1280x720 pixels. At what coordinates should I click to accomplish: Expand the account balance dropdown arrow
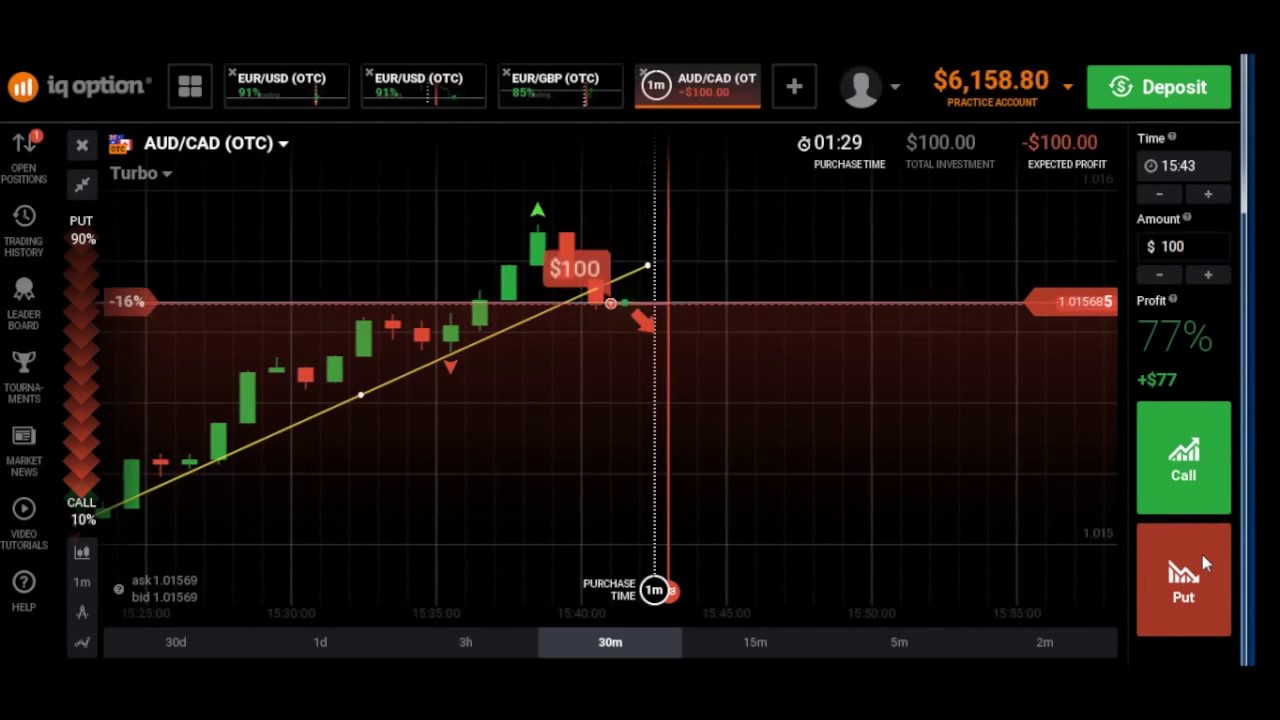point(1067,87)
